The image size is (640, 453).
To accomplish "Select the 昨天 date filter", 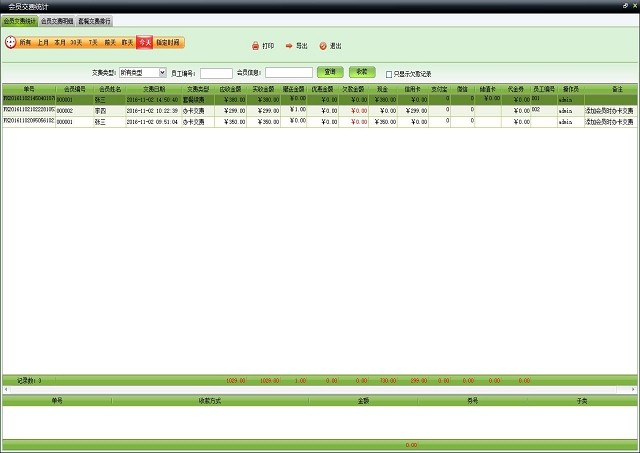I will point(127,43).
